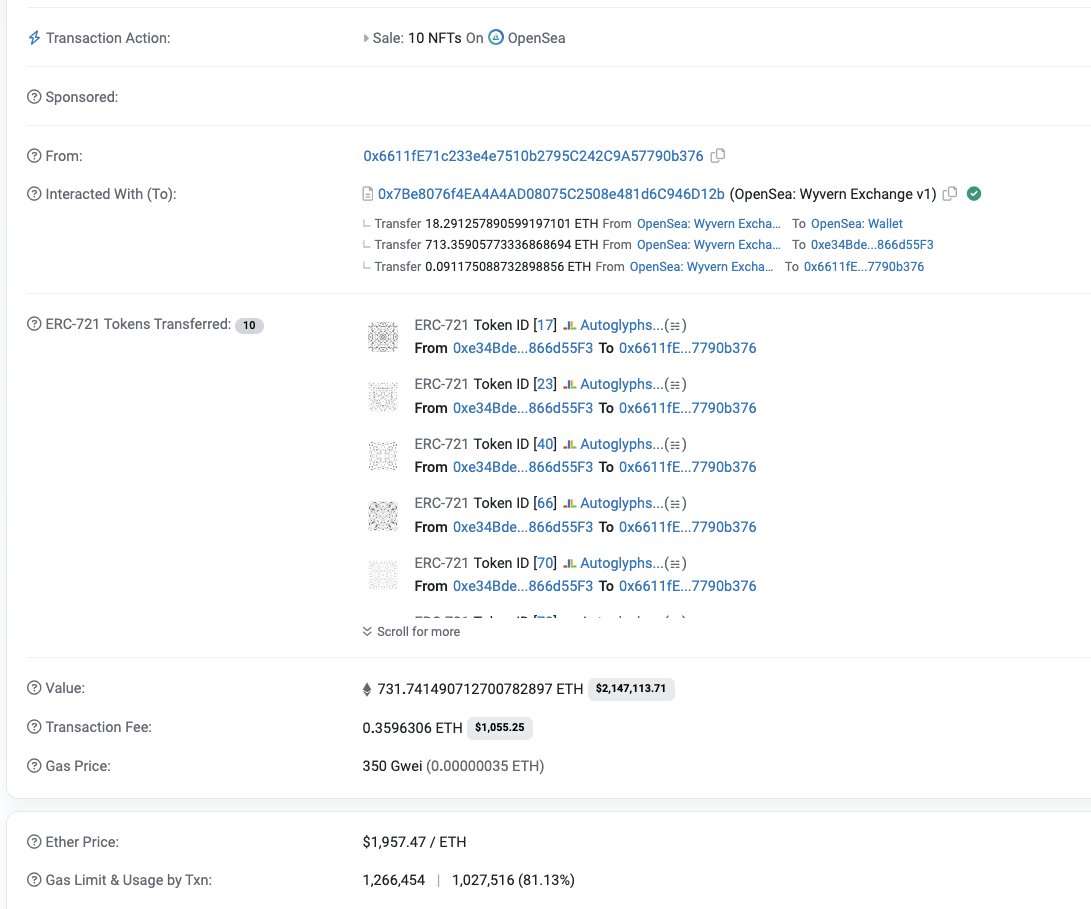Viewport: 1091px width, 909px height.
Task: Click help icon next to Gas Limit & Usage
Action: 34,880
